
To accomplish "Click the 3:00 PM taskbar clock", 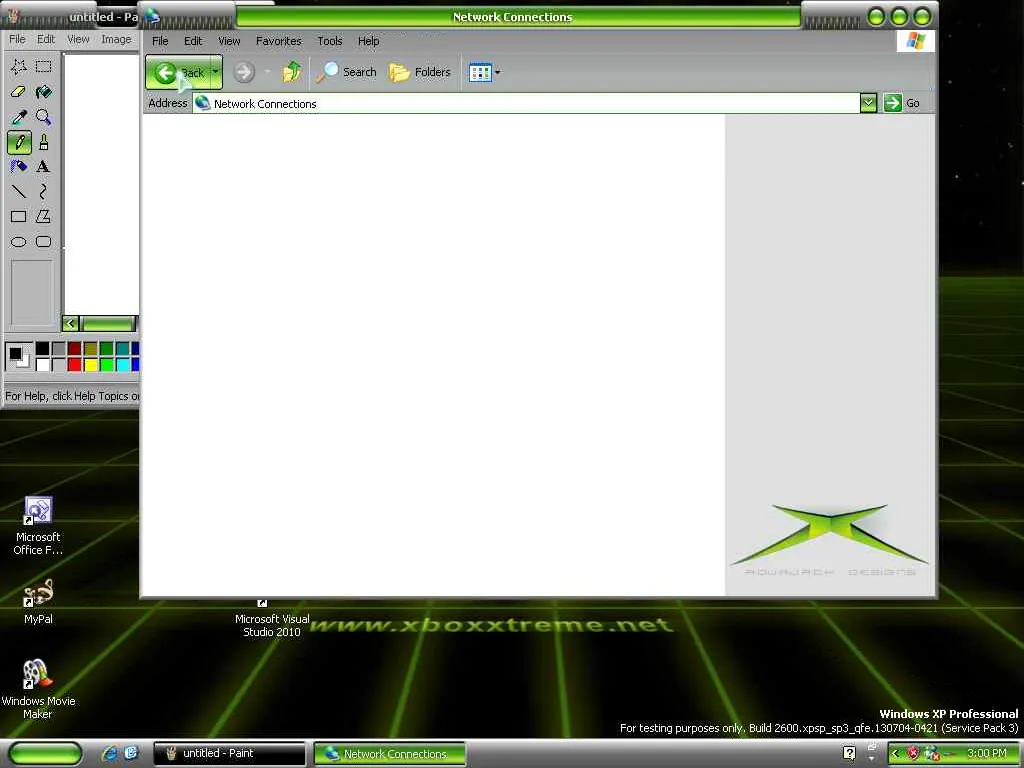I will click(x=986, y=754).
